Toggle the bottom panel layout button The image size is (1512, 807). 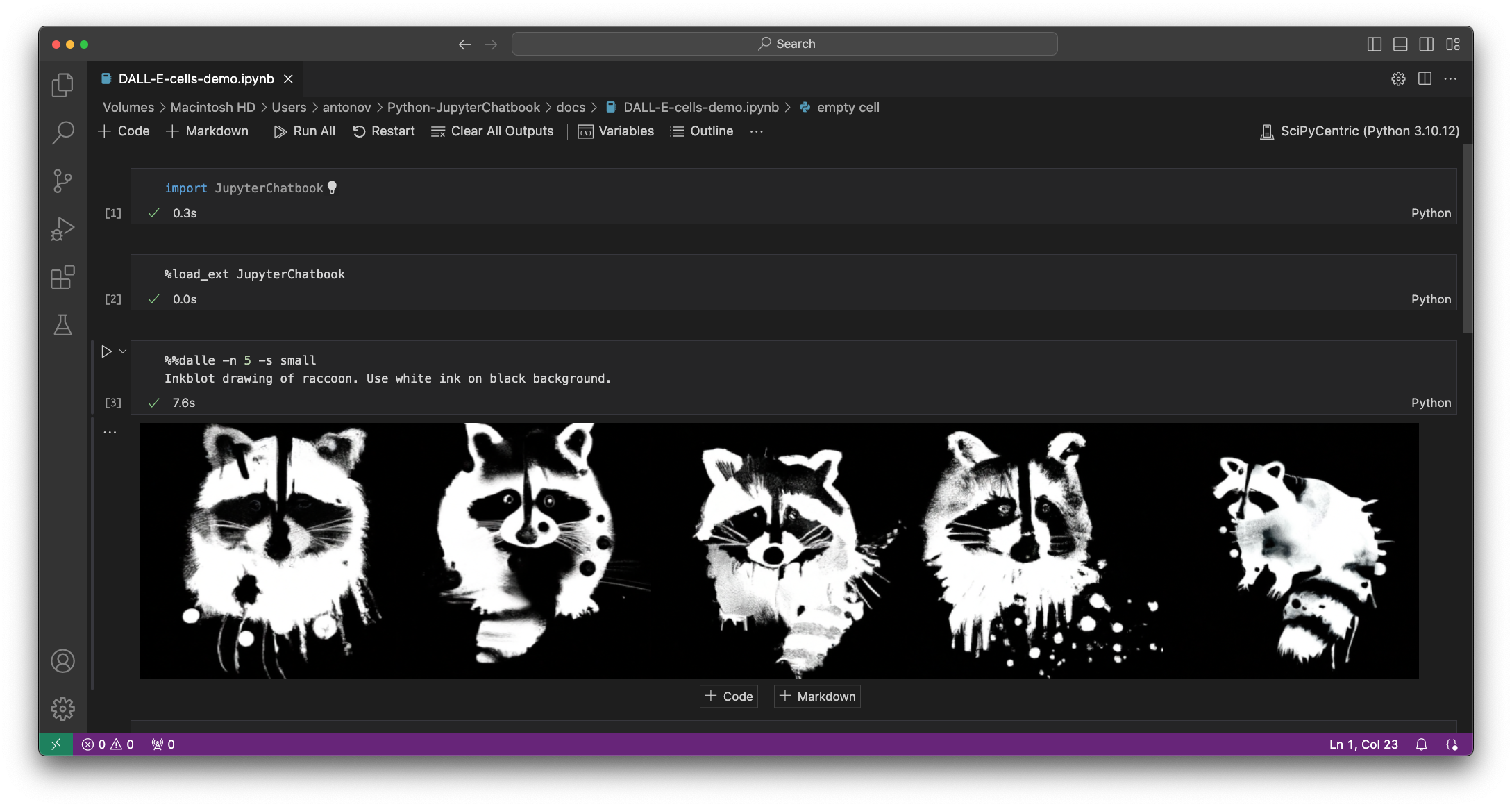pos(1400,44)
